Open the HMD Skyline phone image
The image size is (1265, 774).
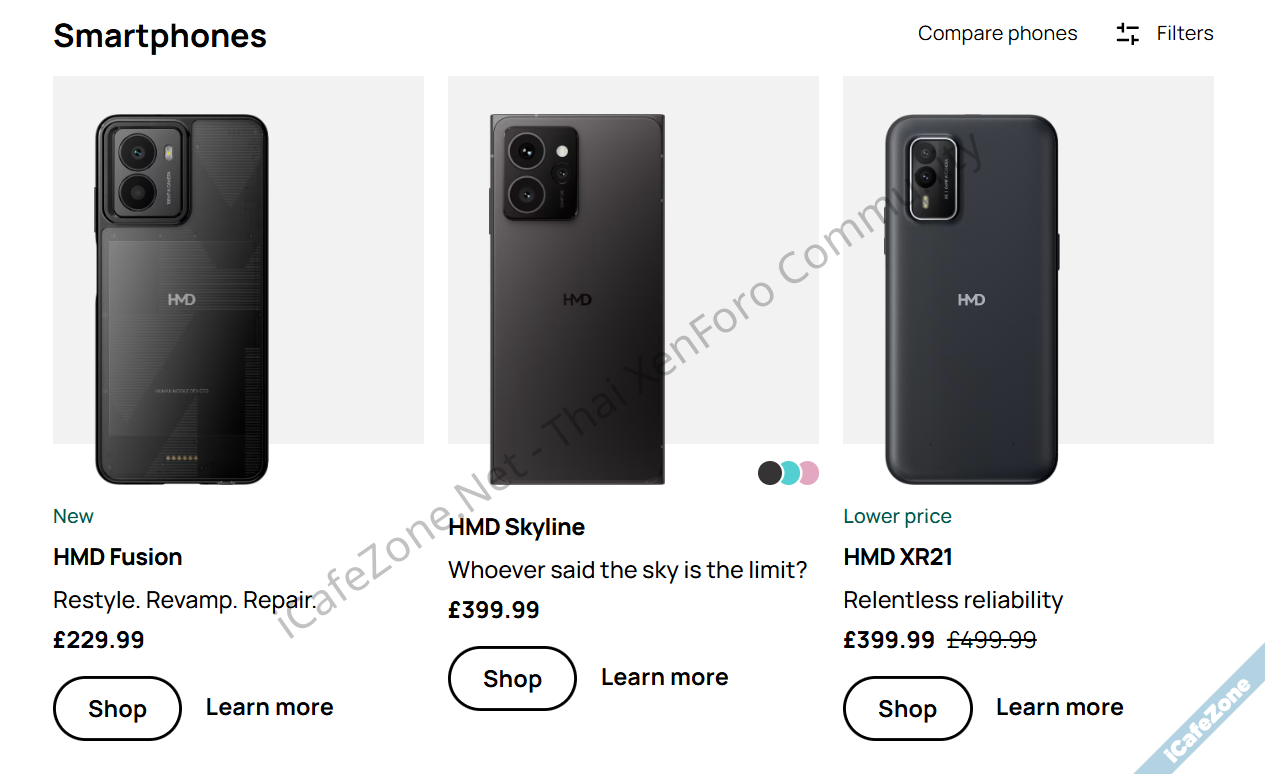577,299
